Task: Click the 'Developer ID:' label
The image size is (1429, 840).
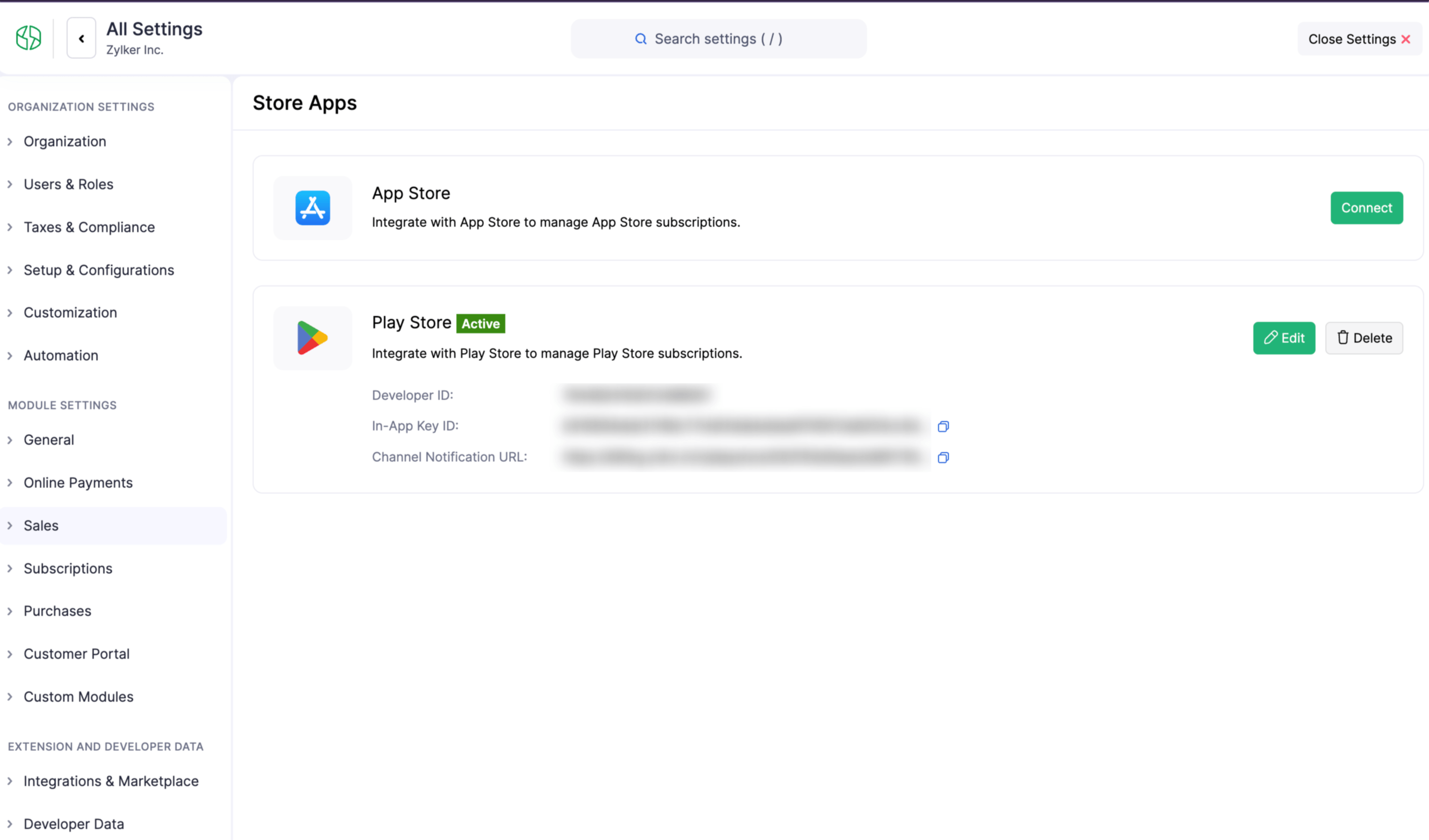Action: [x=412, y=395]
